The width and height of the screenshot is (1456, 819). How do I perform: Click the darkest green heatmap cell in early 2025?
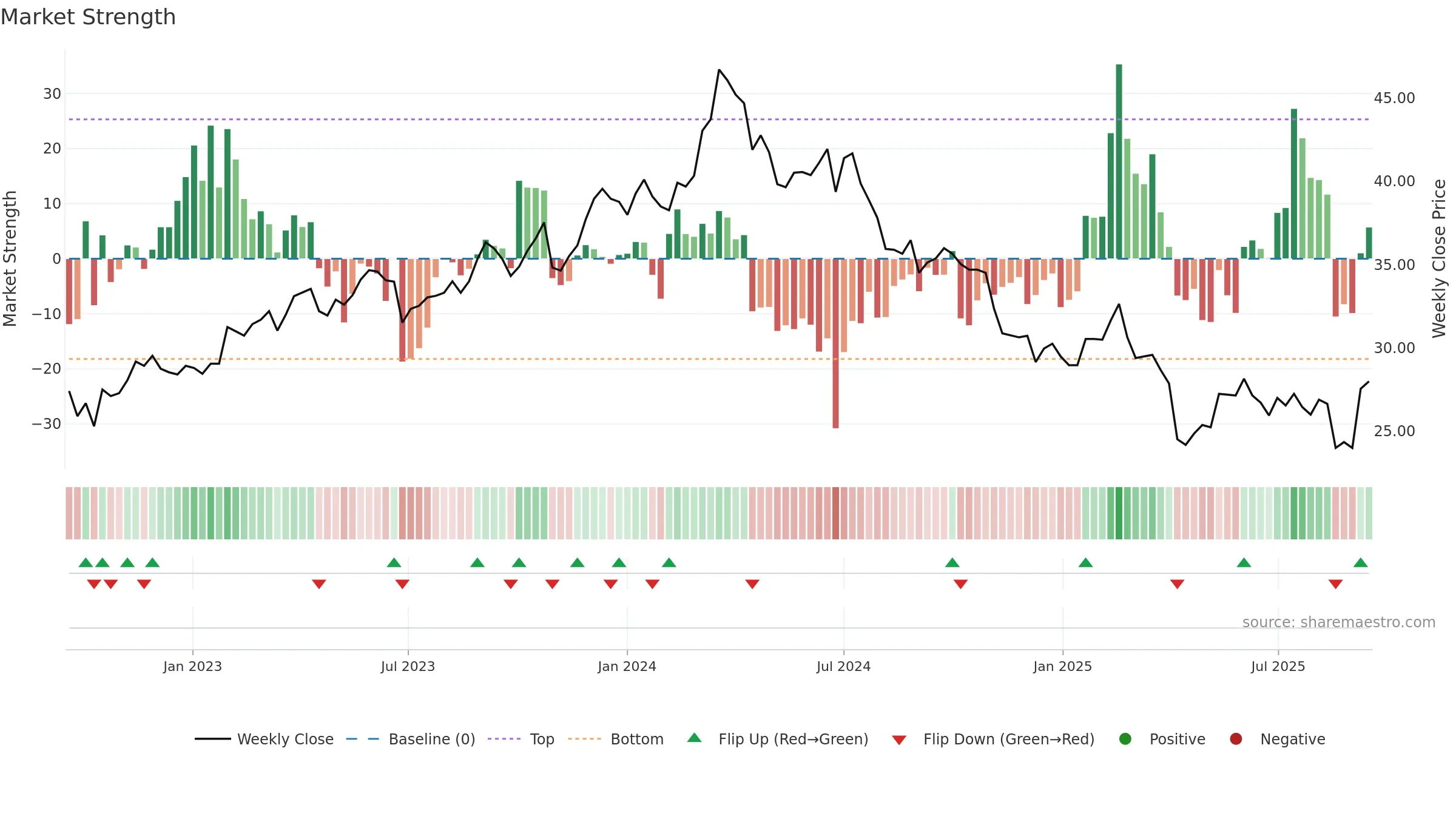click(x=1119, y=513)
